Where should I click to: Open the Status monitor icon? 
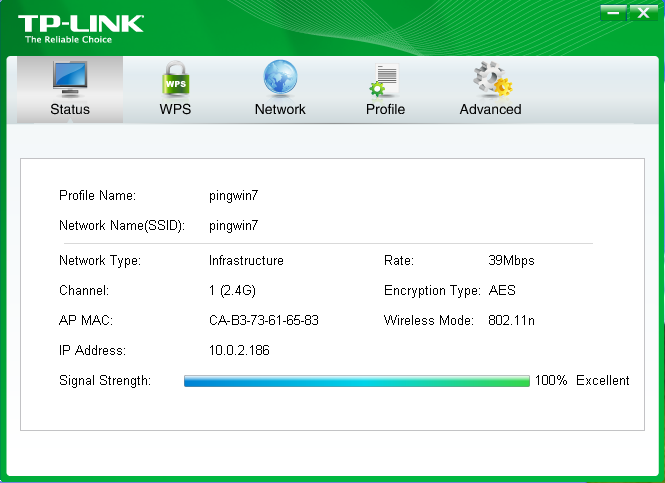tap(70, 79)
